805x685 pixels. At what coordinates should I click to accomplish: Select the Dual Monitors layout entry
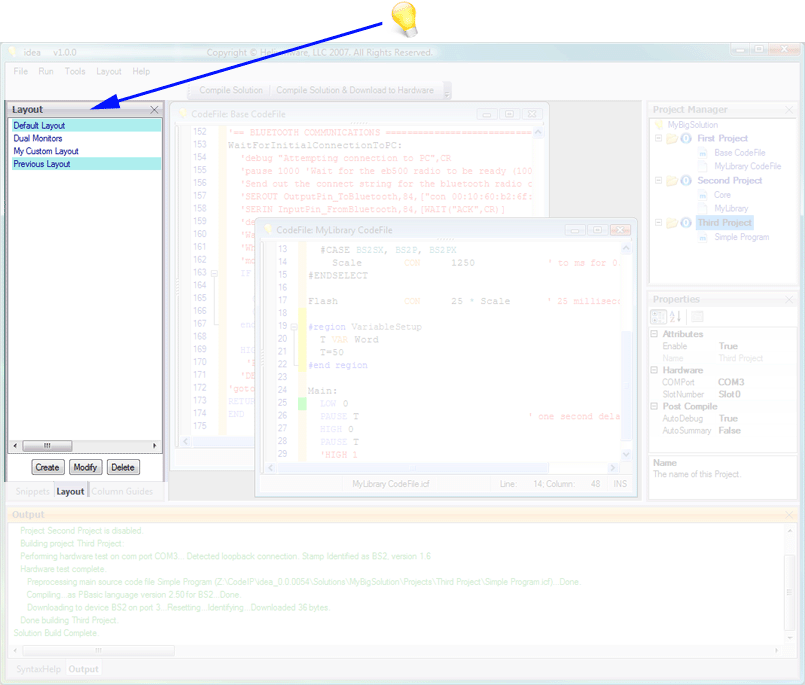(x=40, y=140)
